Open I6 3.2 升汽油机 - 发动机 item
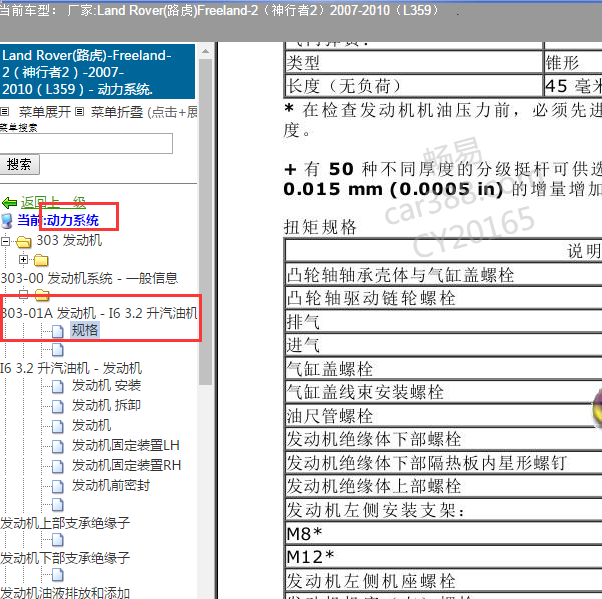The width and height of the screenshot is (602, 599). [71, 368]
